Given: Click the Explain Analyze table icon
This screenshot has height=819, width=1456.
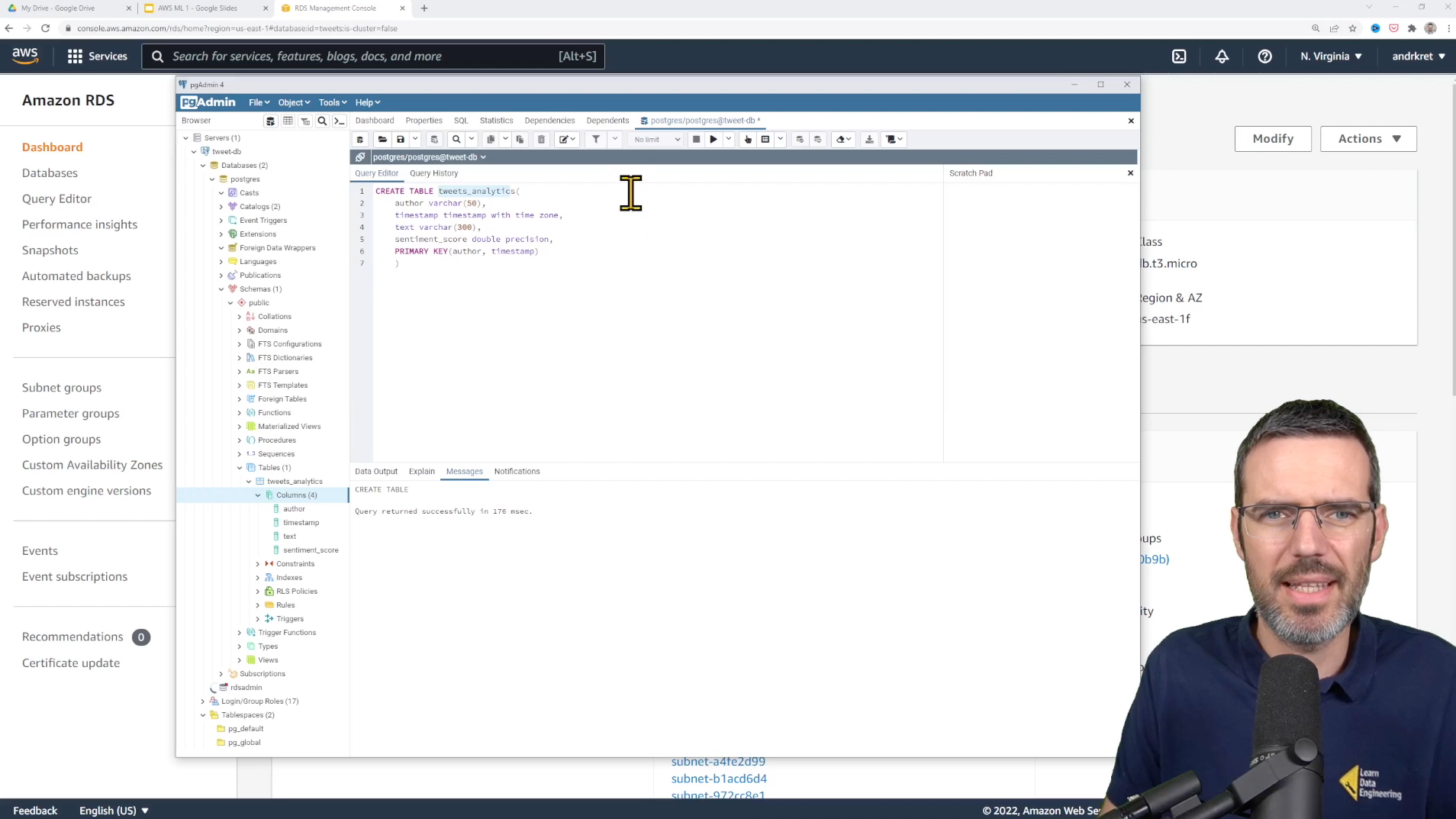Looking at the screenshot, I should pos(765,139).
